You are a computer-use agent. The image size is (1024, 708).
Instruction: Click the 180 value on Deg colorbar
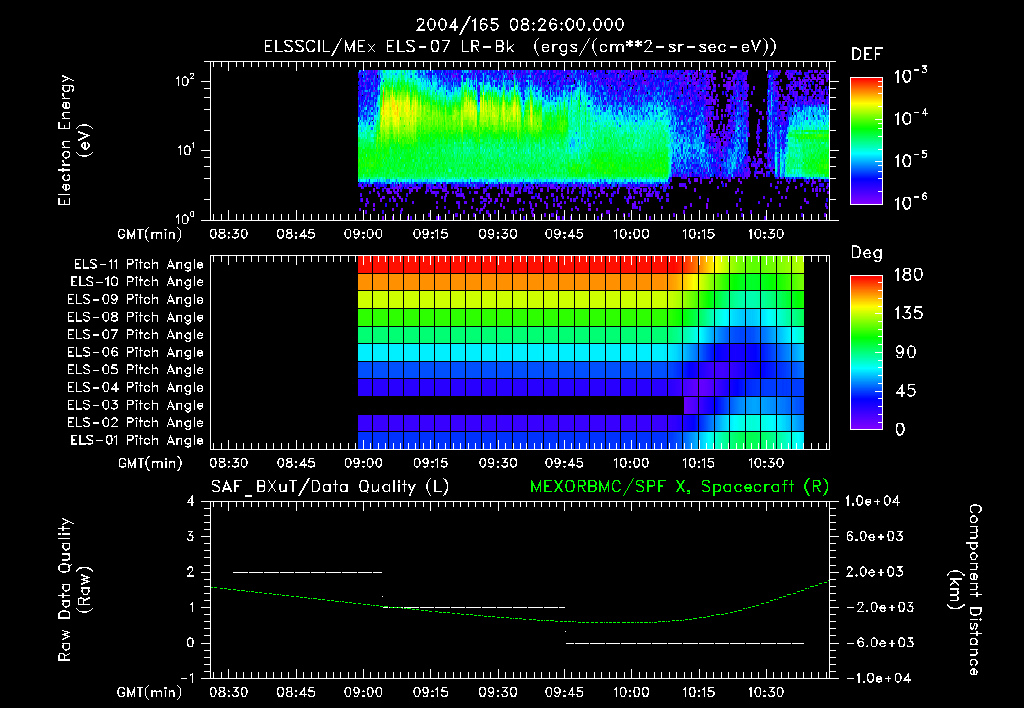[x=908, y=274]
